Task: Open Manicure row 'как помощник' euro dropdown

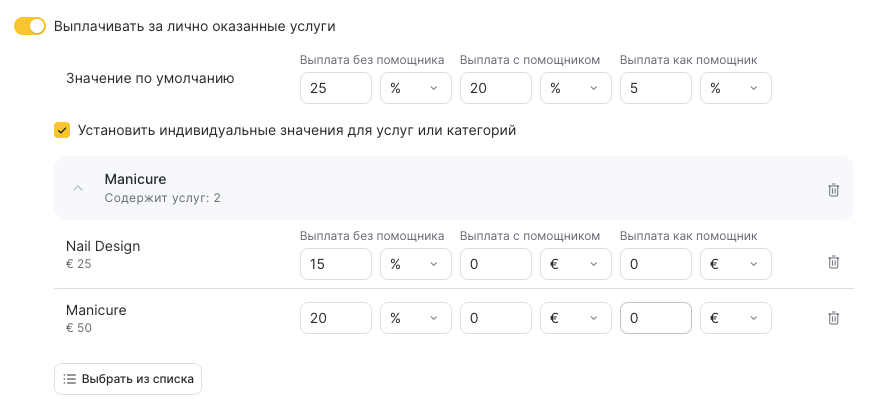Action: point(735,318)
